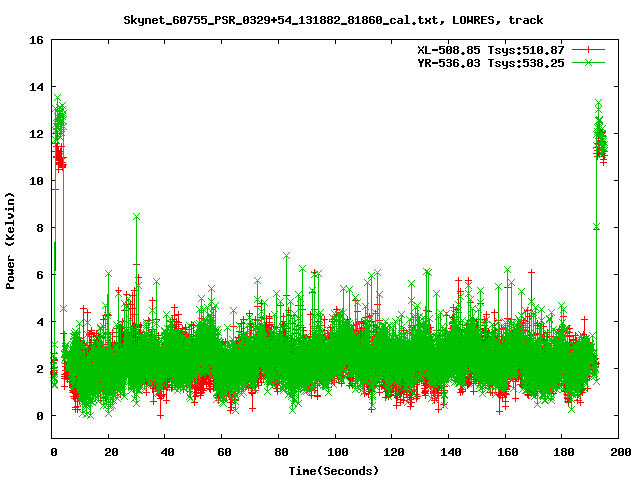Image resolution: width=640 pixels, height=480 pixels.
Task: Click the green calibration burst at plot start
Action: [x=59, y=118]
